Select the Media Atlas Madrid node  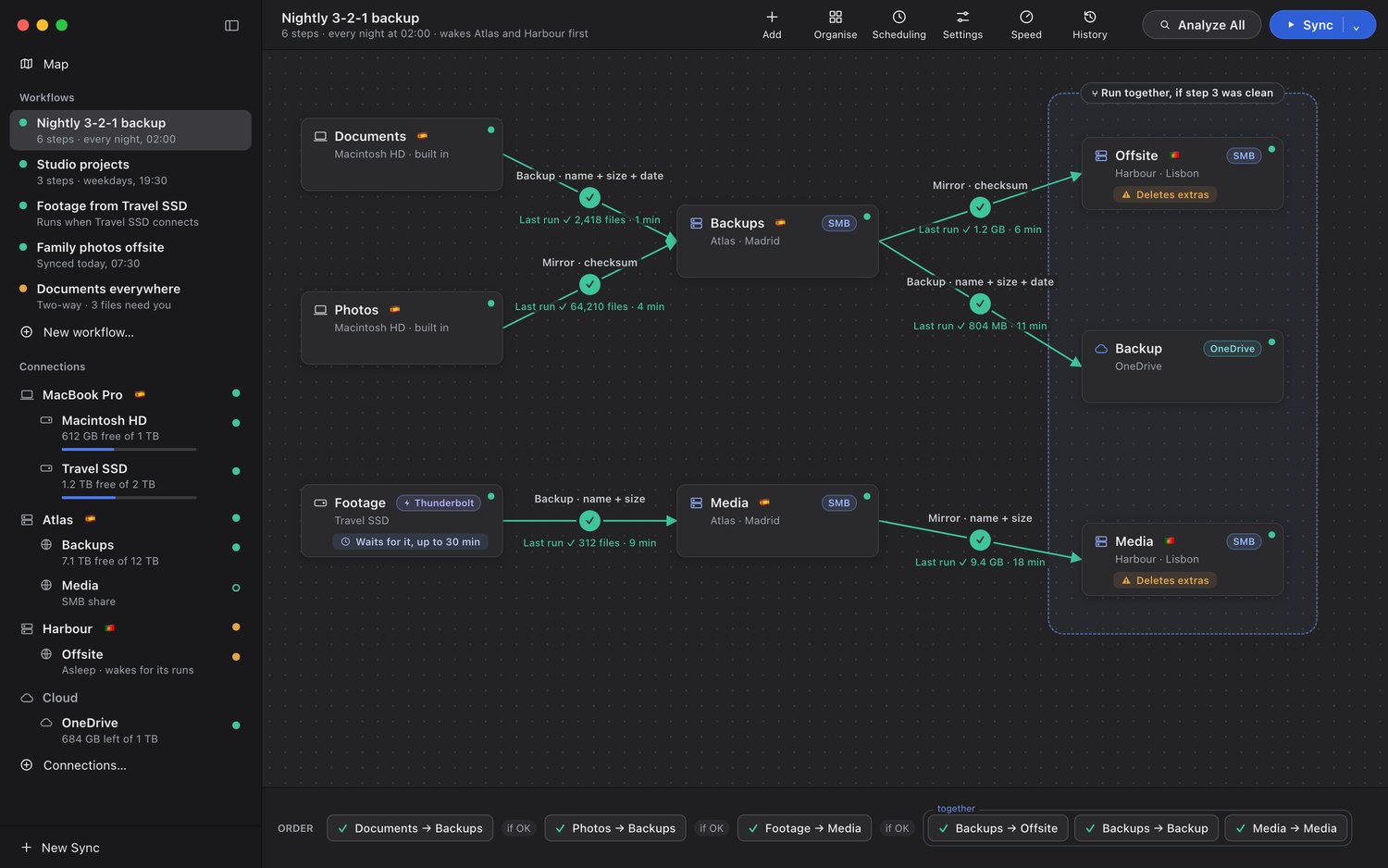click(777, 520)
